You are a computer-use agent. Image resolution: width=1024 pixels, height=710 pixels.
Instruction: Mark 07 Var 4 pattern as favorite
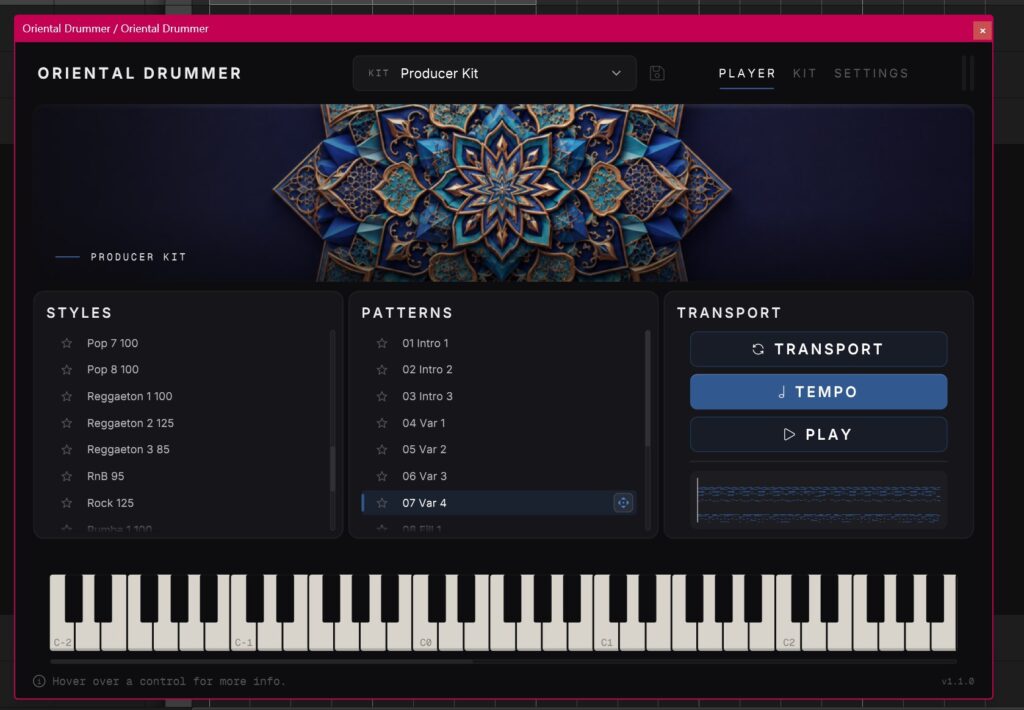pyautogui.click(x=382, y=503)
